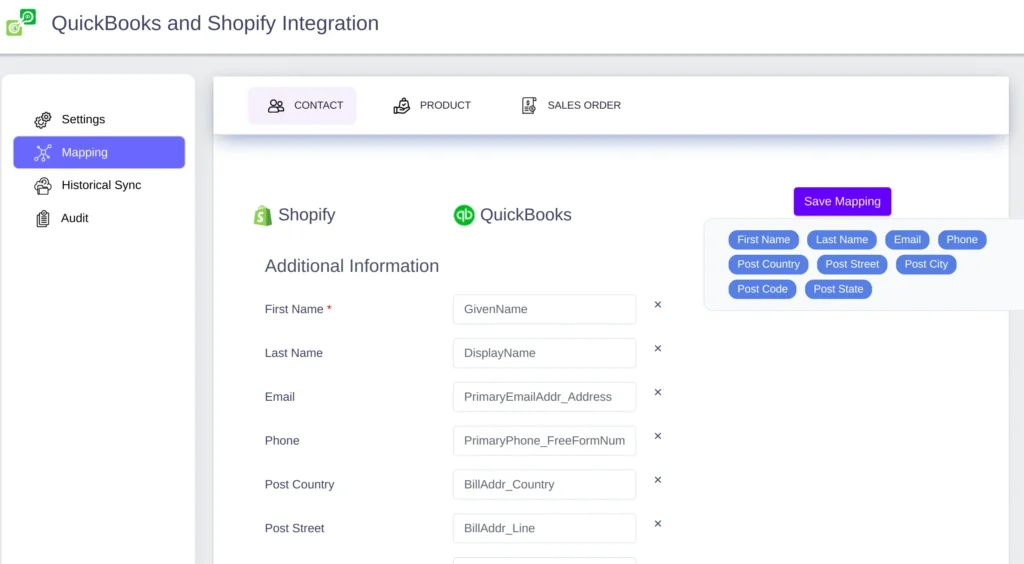The height and width of the screenshot is (564, 1024).
Task: Click the QuickBooks green logo
Action: coord(464,215)
